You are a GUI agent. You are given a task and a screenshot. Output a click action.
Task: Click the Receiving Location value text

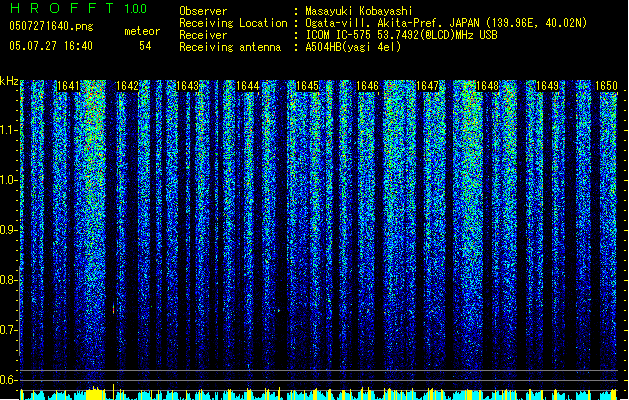446,23
